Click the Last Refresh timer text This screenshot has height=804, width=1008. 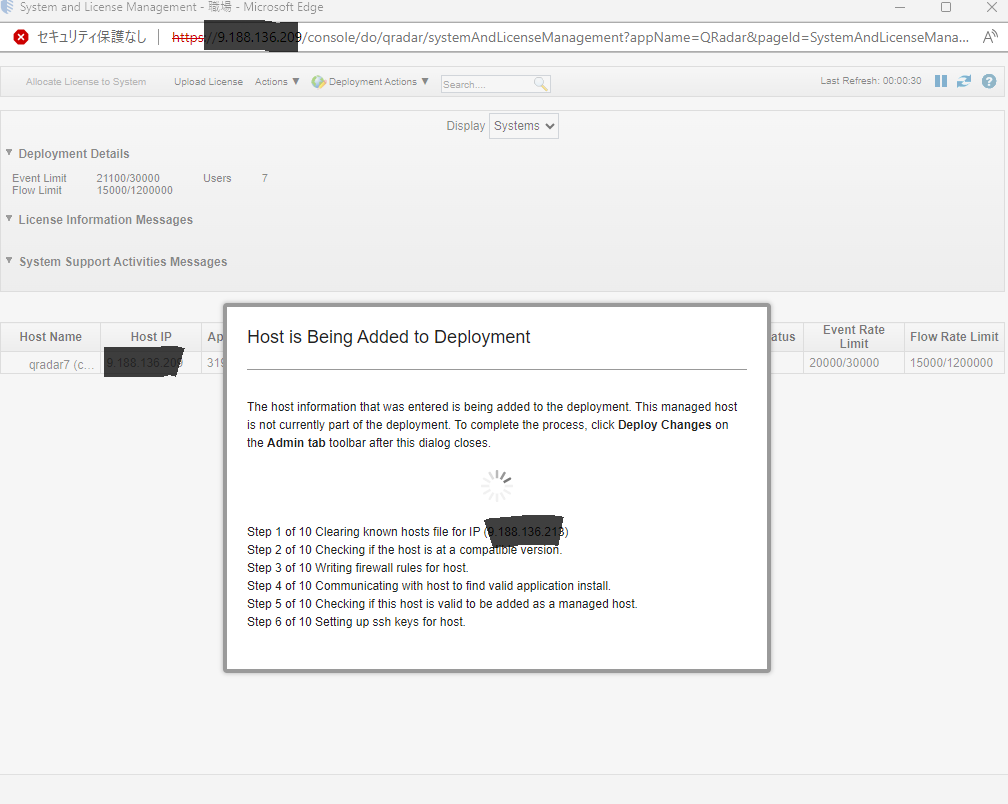point(870,81)
